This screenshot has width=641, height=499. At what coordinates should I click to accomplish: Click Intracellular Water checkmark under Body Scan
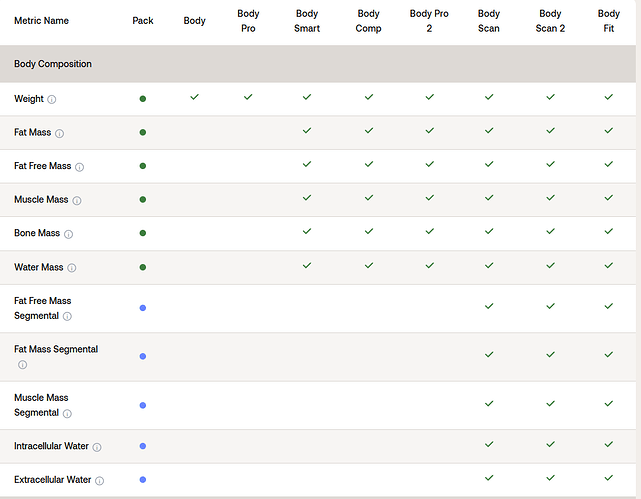click(489, 444)
